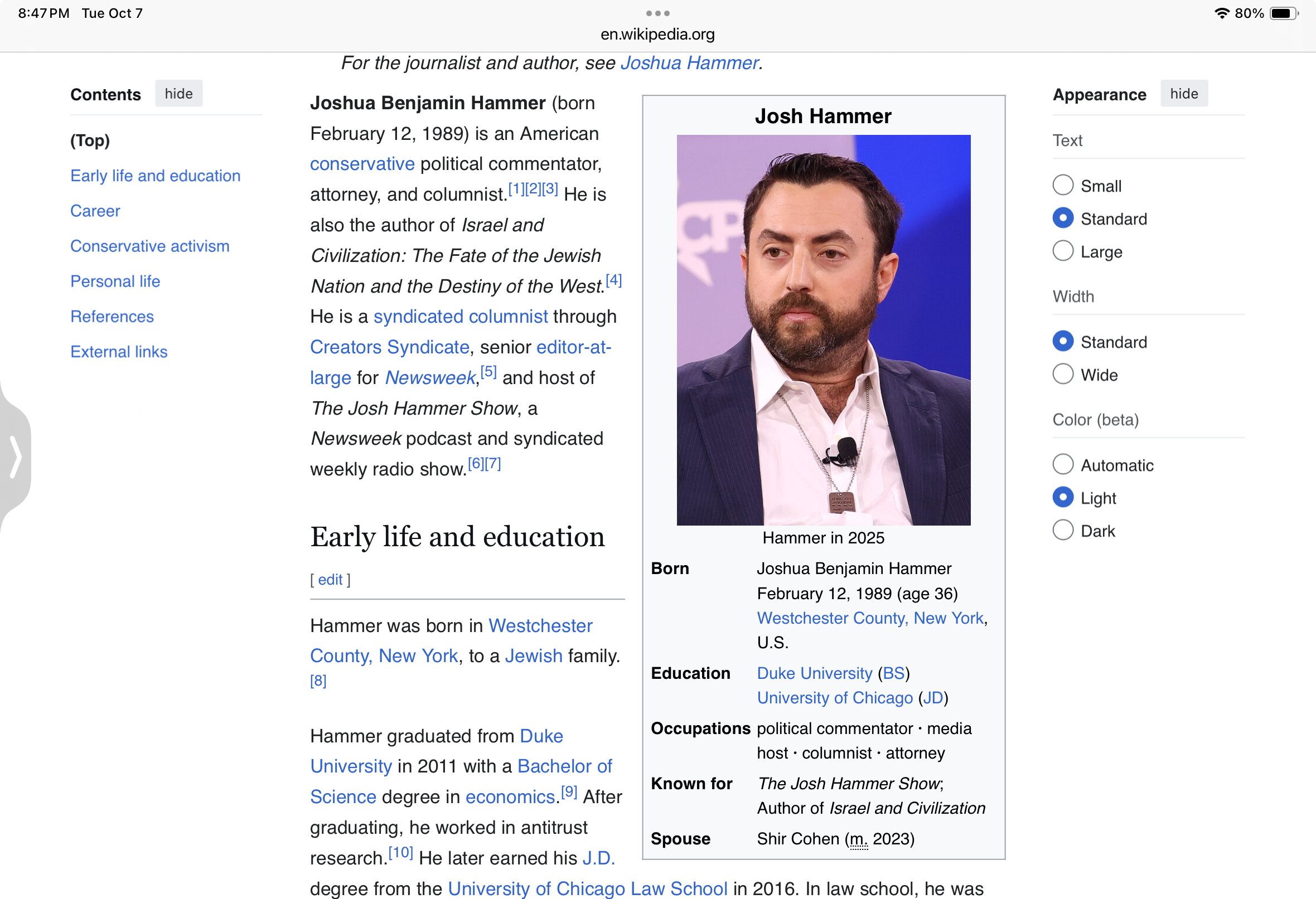Open External links section from Contents
Viewport: 1316px width, 899px height.
click(119, 352)
